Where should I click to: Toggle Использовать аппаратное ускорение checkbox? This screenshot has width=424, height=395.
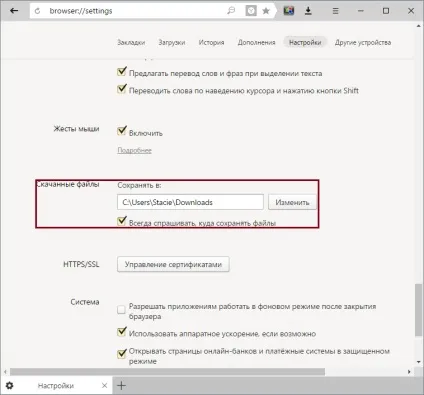122,332
